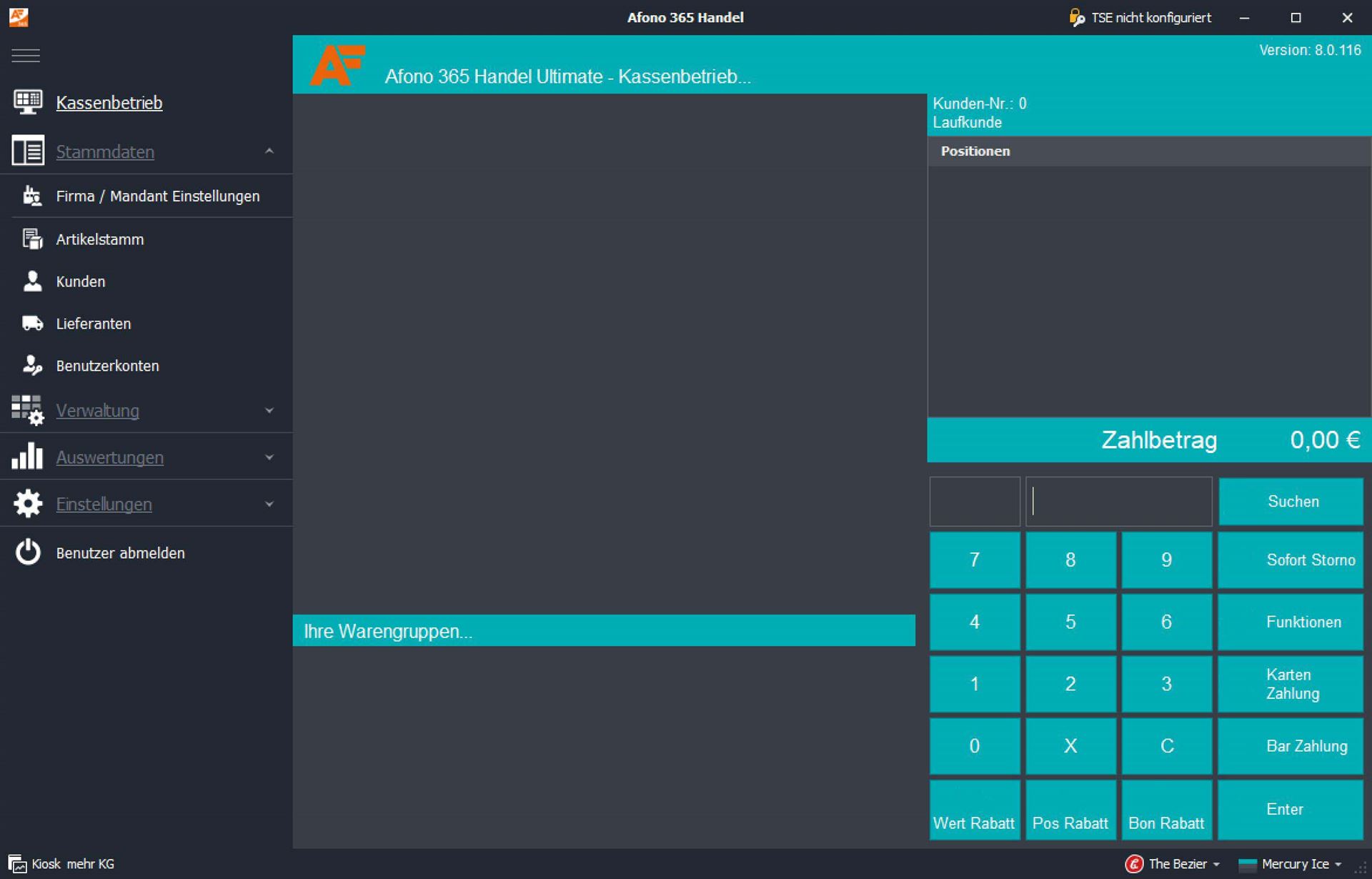Click the Firma / Mandant building icon

click(x=32, y=196)
